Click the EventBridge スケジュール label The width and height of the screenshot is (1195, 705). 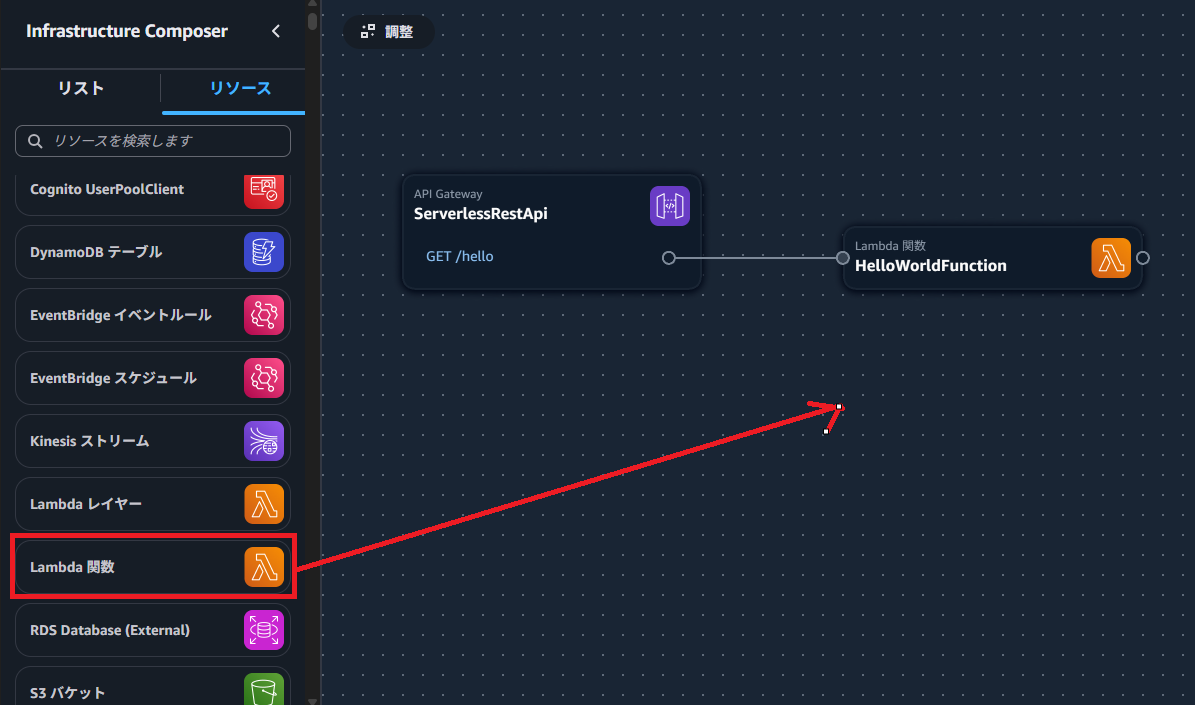[x=113, y=378]
